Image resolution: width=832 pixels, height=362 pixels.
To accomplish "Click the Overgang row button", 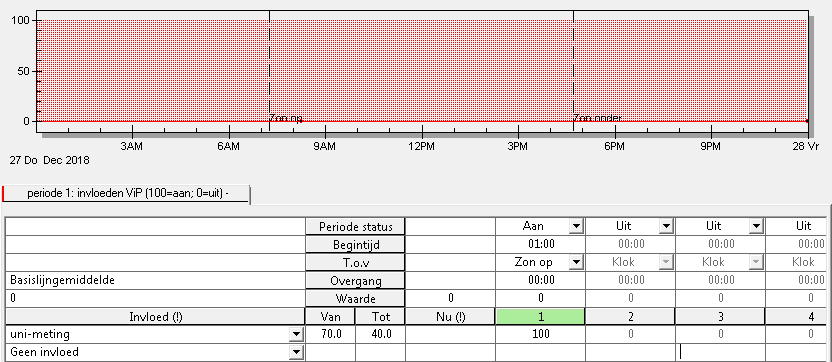I will point(356,280).
